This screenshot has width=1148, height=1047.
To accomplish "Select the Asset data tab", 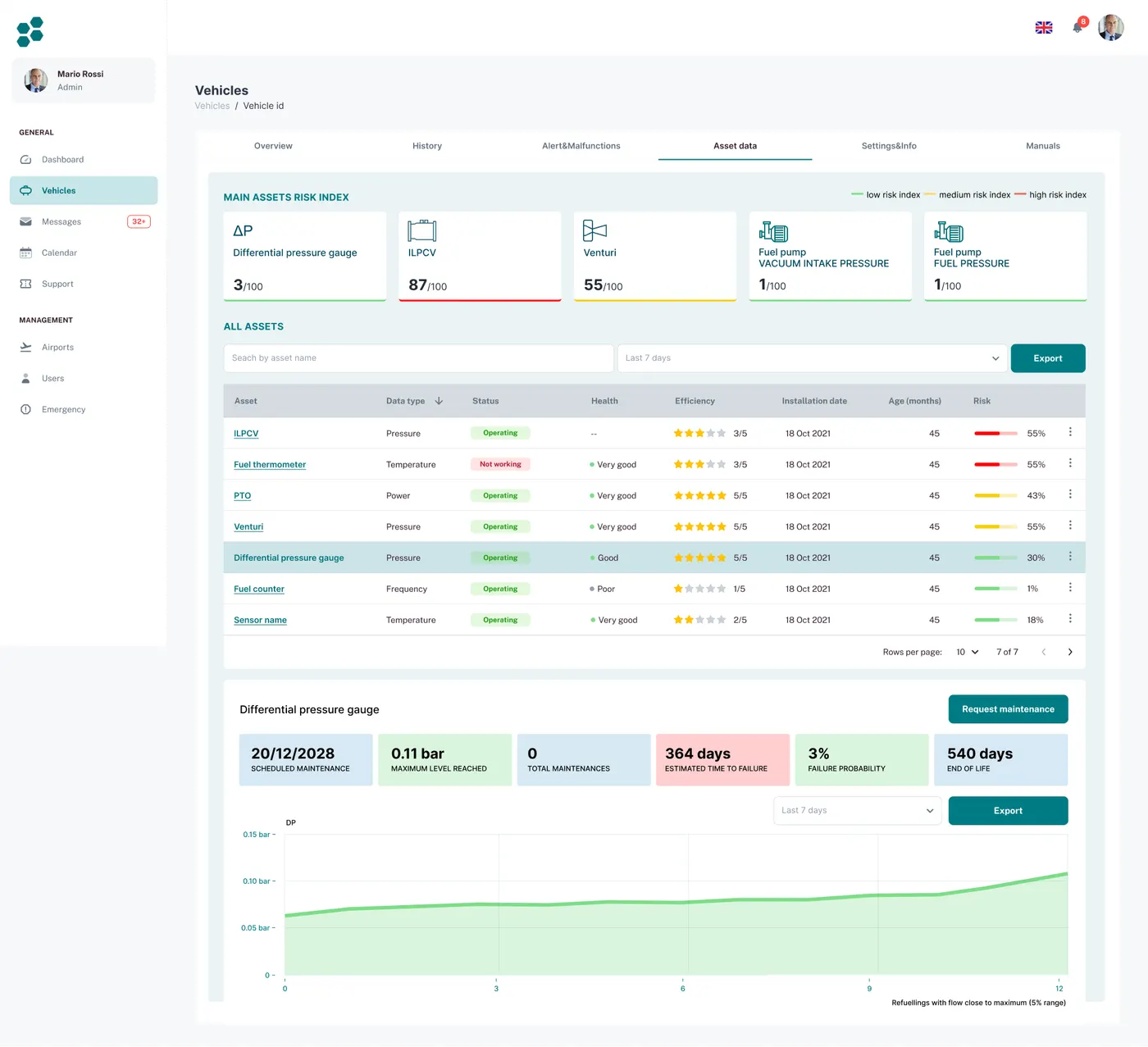I will [736, 146].
